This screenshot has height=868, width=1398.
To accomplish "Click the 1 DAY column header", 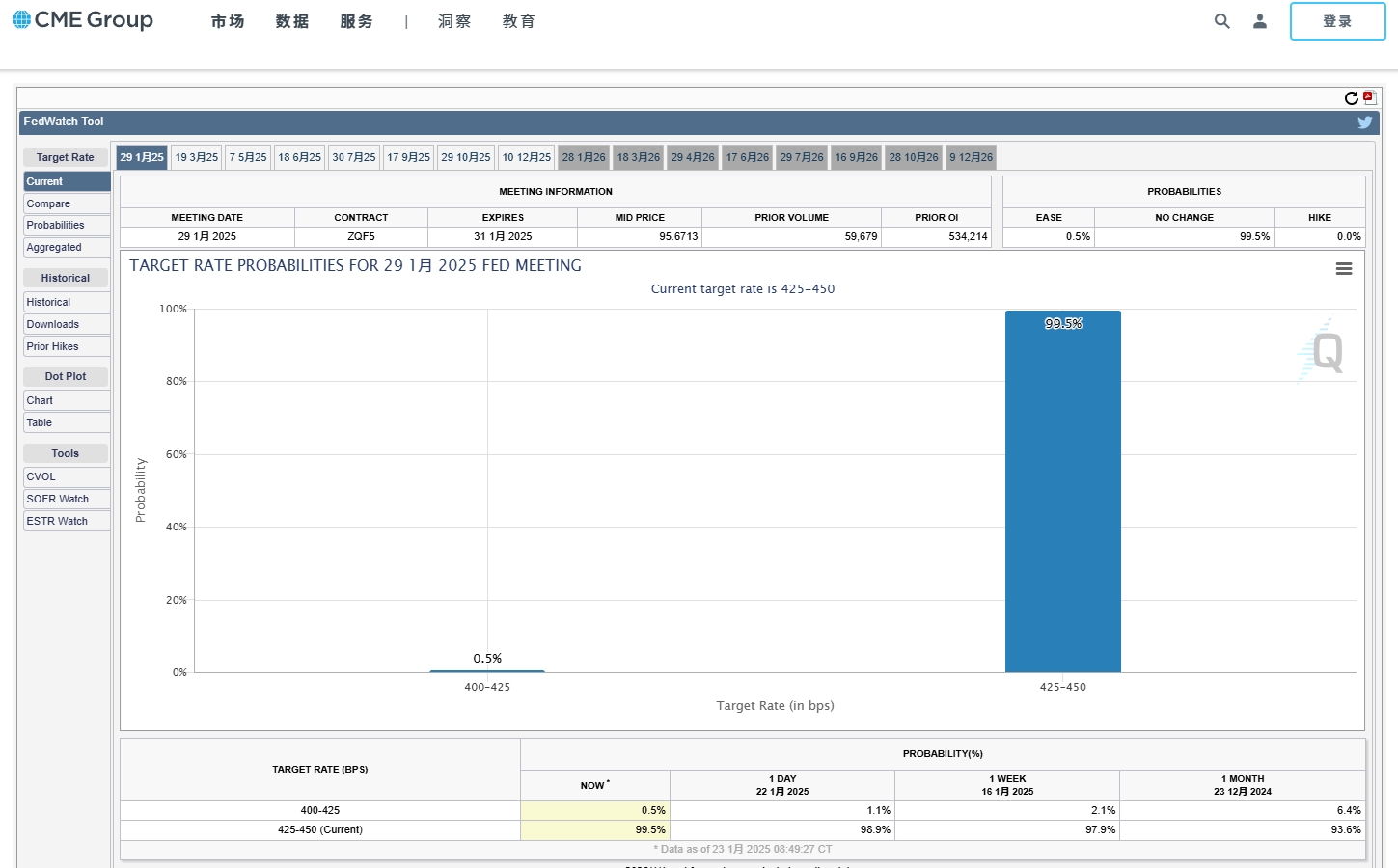I will [x=782, y=785].
